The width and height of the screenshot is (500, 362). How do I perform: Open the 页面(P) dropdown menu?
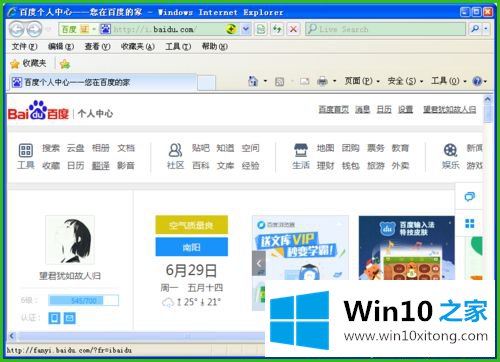(x=362, y=81)
